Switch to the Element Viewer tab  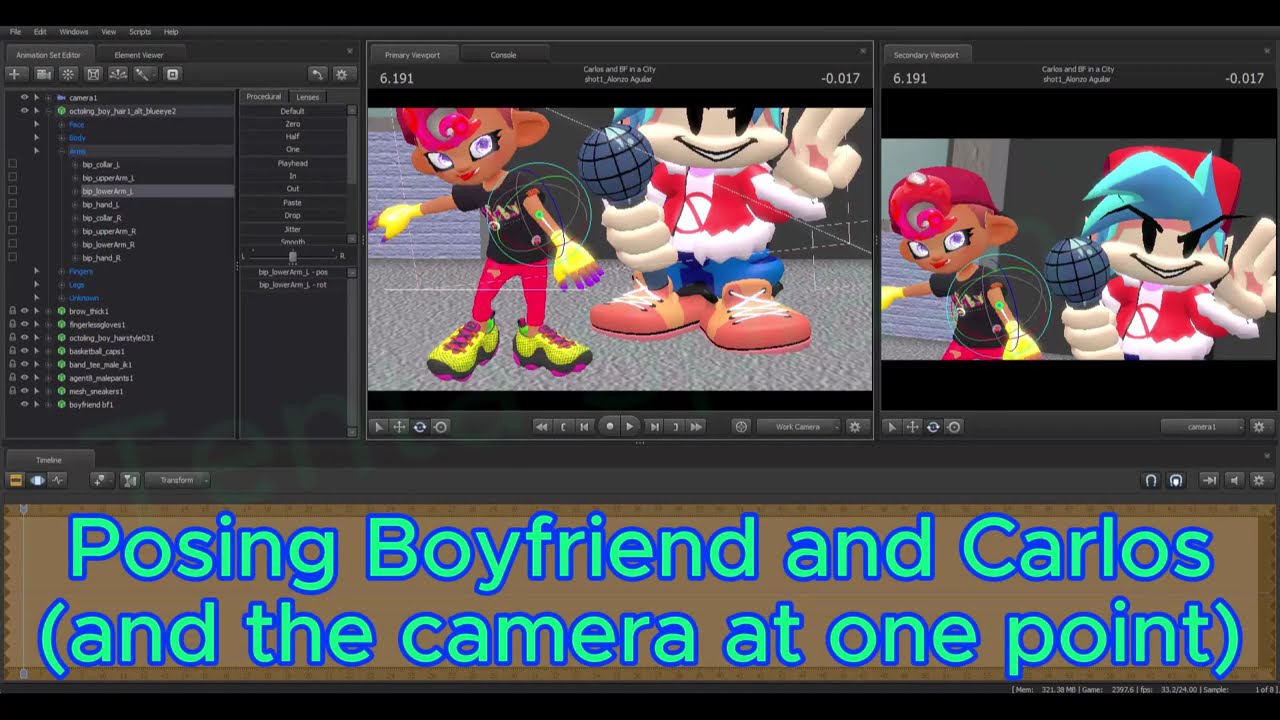[x=139, y=55]
